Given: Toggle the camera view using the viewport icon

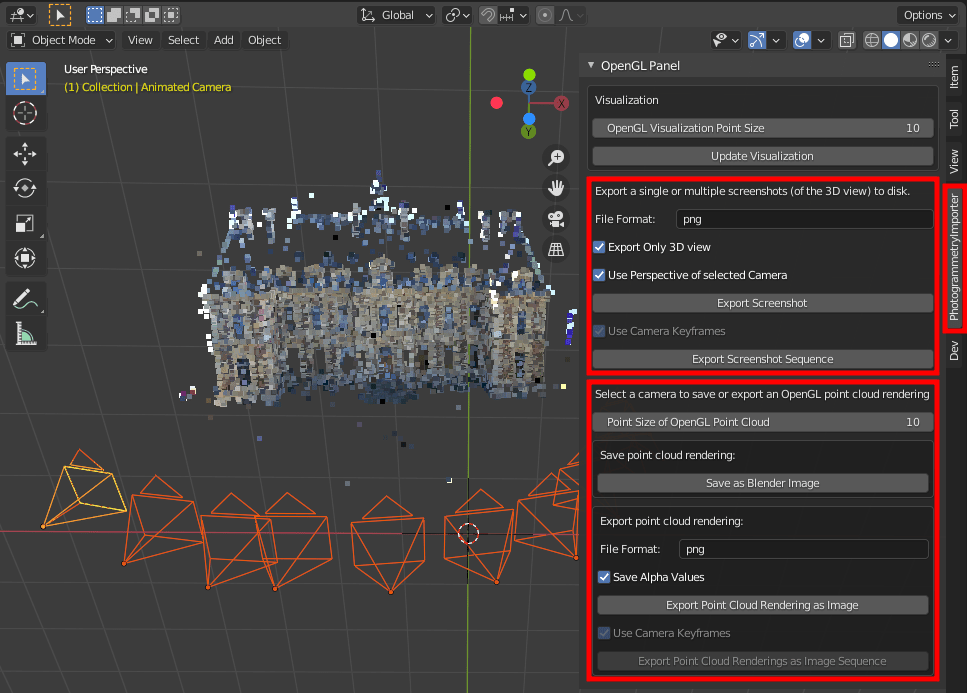Looking at the screenshot, I should click(556, 220).
